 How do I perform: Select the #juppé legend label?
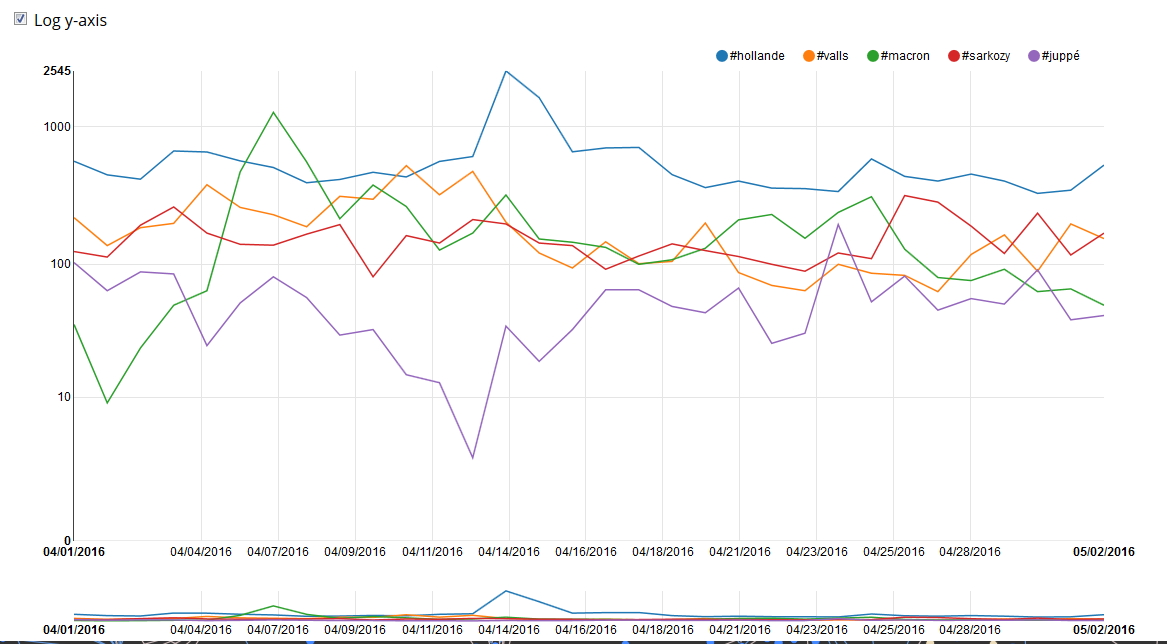1061,56
